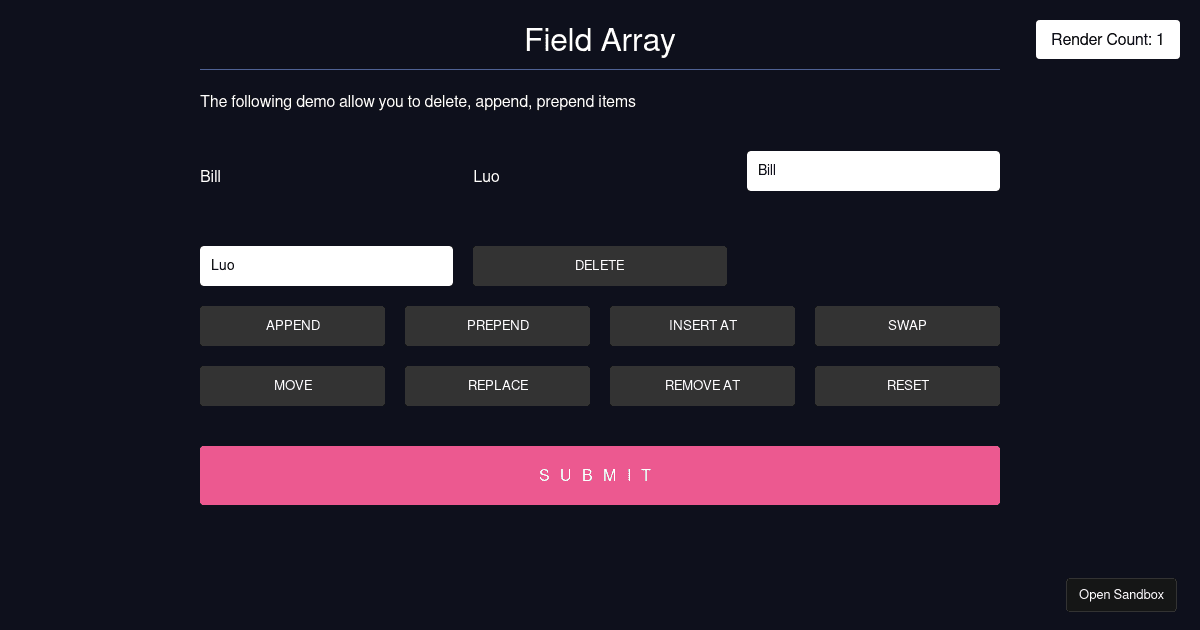This screenshot has width=1200, height=630.
Task: Click the DELETE button
Action: pos(599,265)
